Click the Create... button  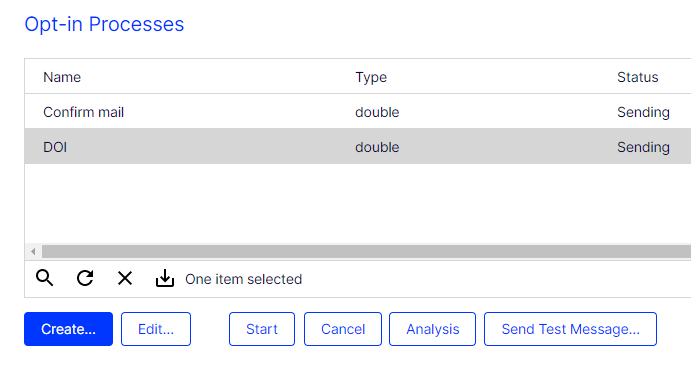click(68, 329)
